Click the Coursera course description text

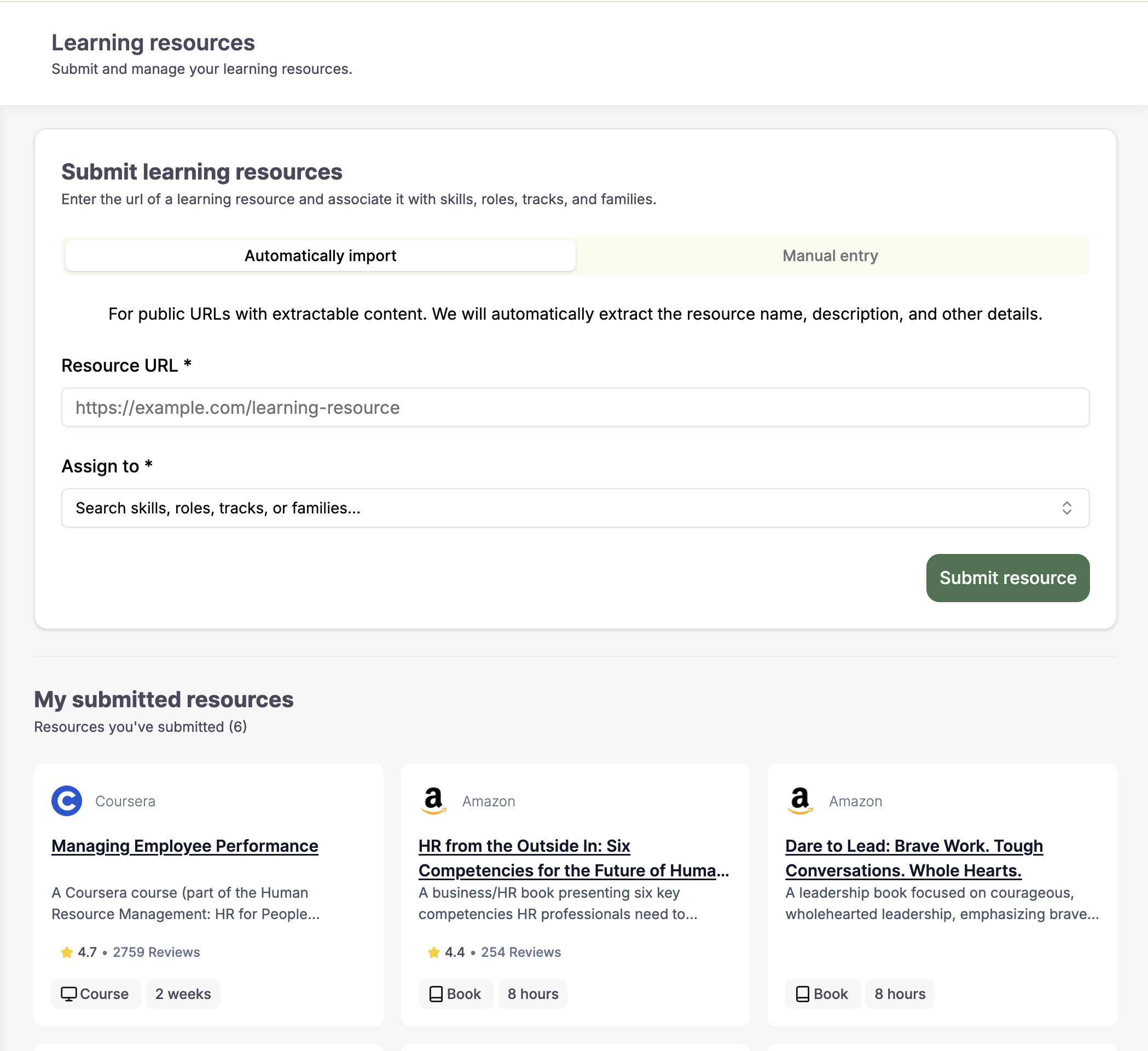click(x=185, y=903)
